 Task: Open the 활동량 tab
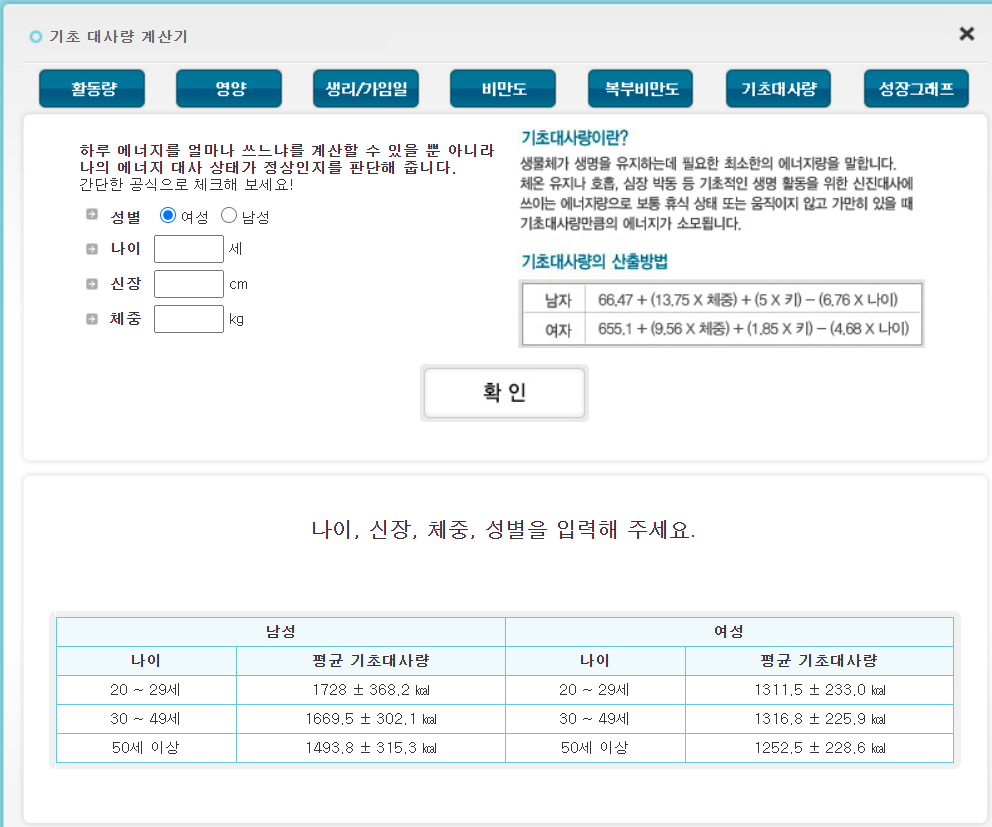click(92, 89)
